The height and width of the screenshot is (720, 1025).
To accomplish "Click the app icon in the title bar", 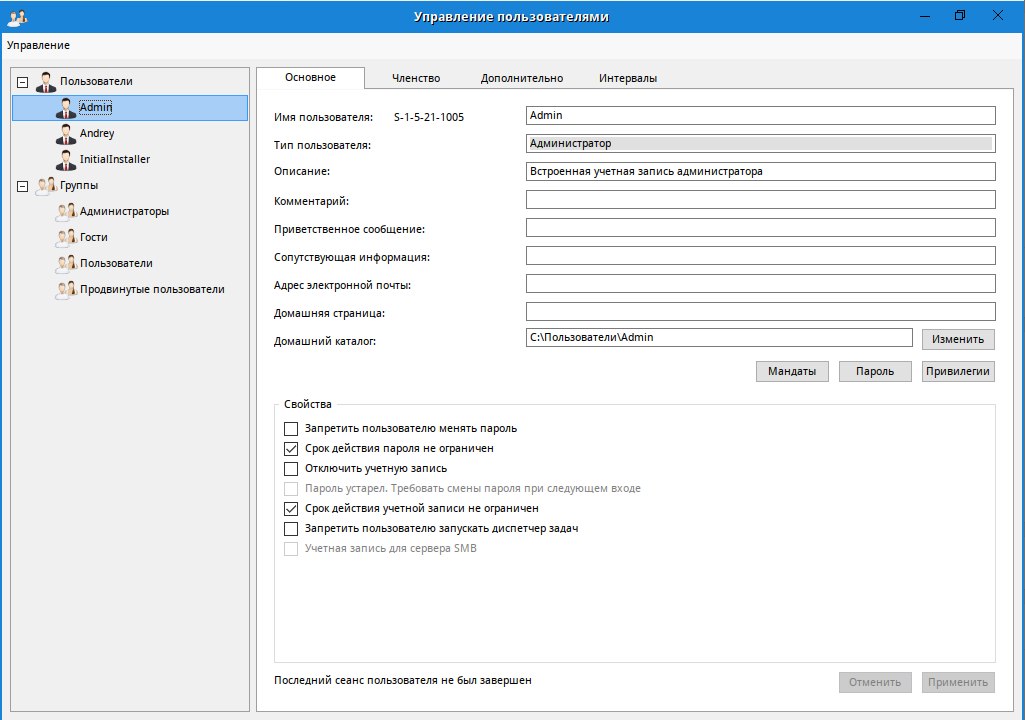I will (x=17, y=17).
